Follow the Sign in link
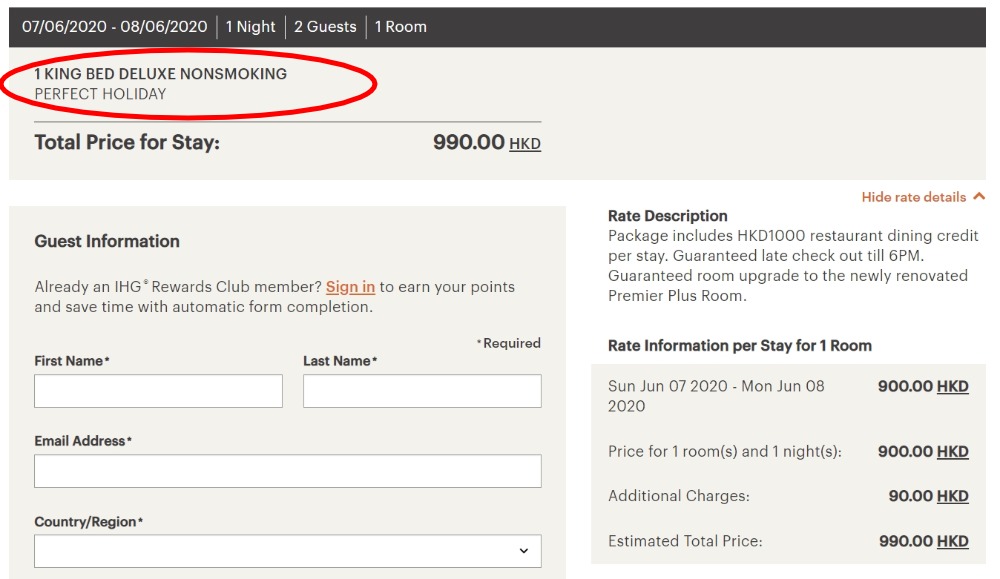Screen dimensions: 1000x579 coord(350,287)
